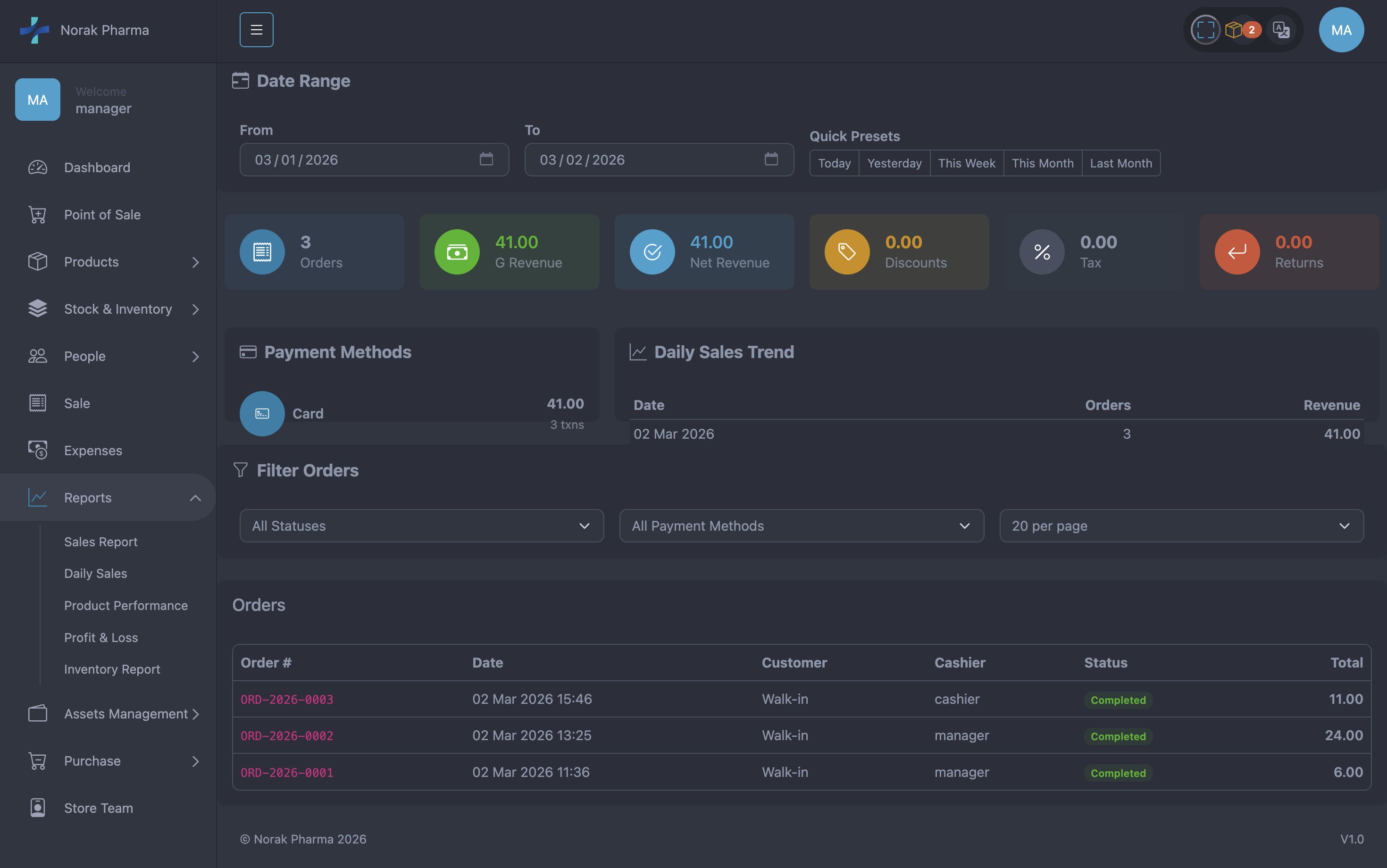Click the hamburger menu toggle button
This screenshot has height=868, width=1387.
pos(256,30)
